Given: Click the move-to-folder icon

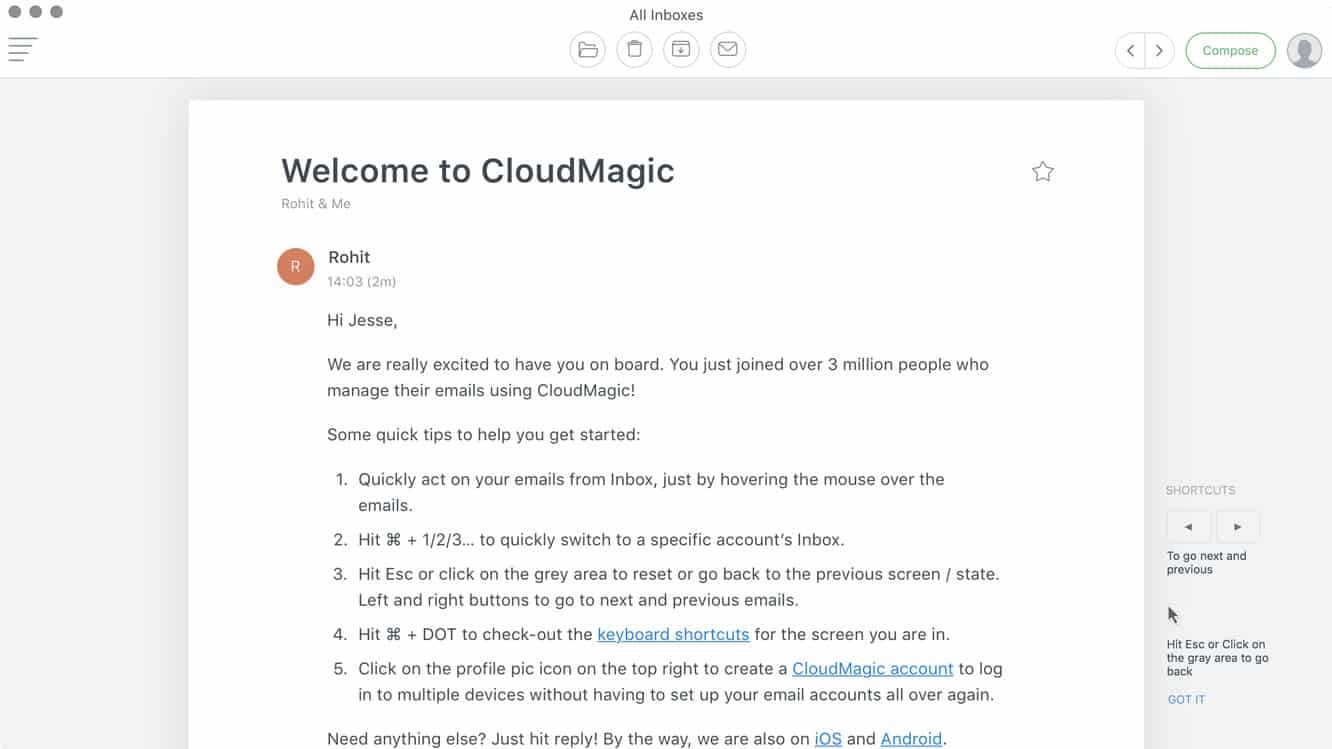Looking at the screenshot, I should click(x=588, y=50).
